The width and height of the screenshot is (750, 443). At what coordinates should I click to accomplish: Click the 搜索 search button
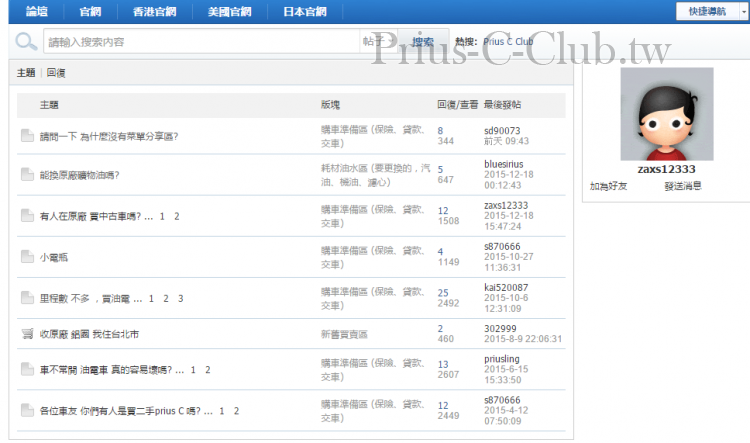pos(423,42)
